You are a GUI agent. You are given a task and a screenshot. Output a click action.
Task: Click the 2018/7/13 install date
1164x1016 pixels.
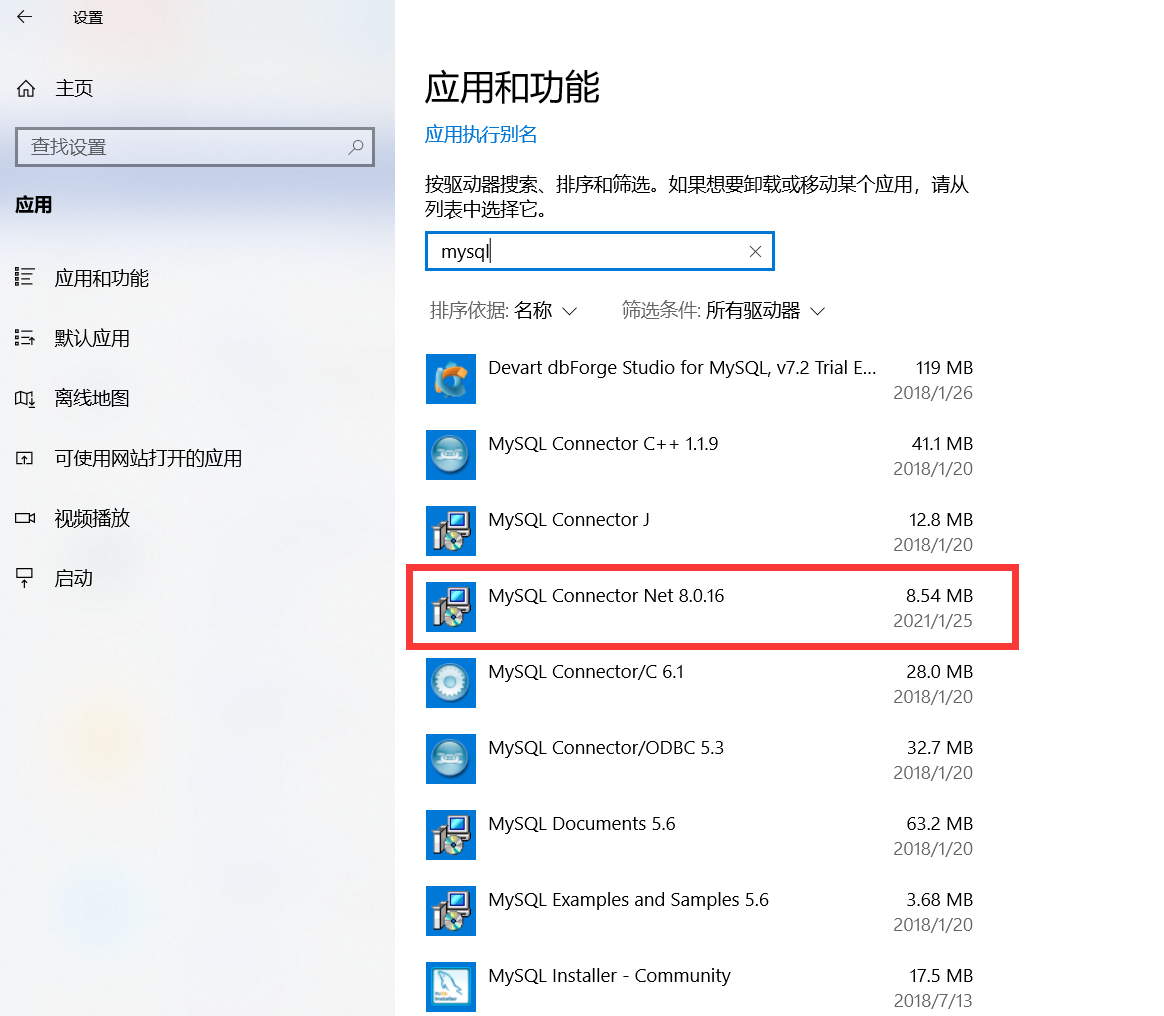pos(933,1000)
